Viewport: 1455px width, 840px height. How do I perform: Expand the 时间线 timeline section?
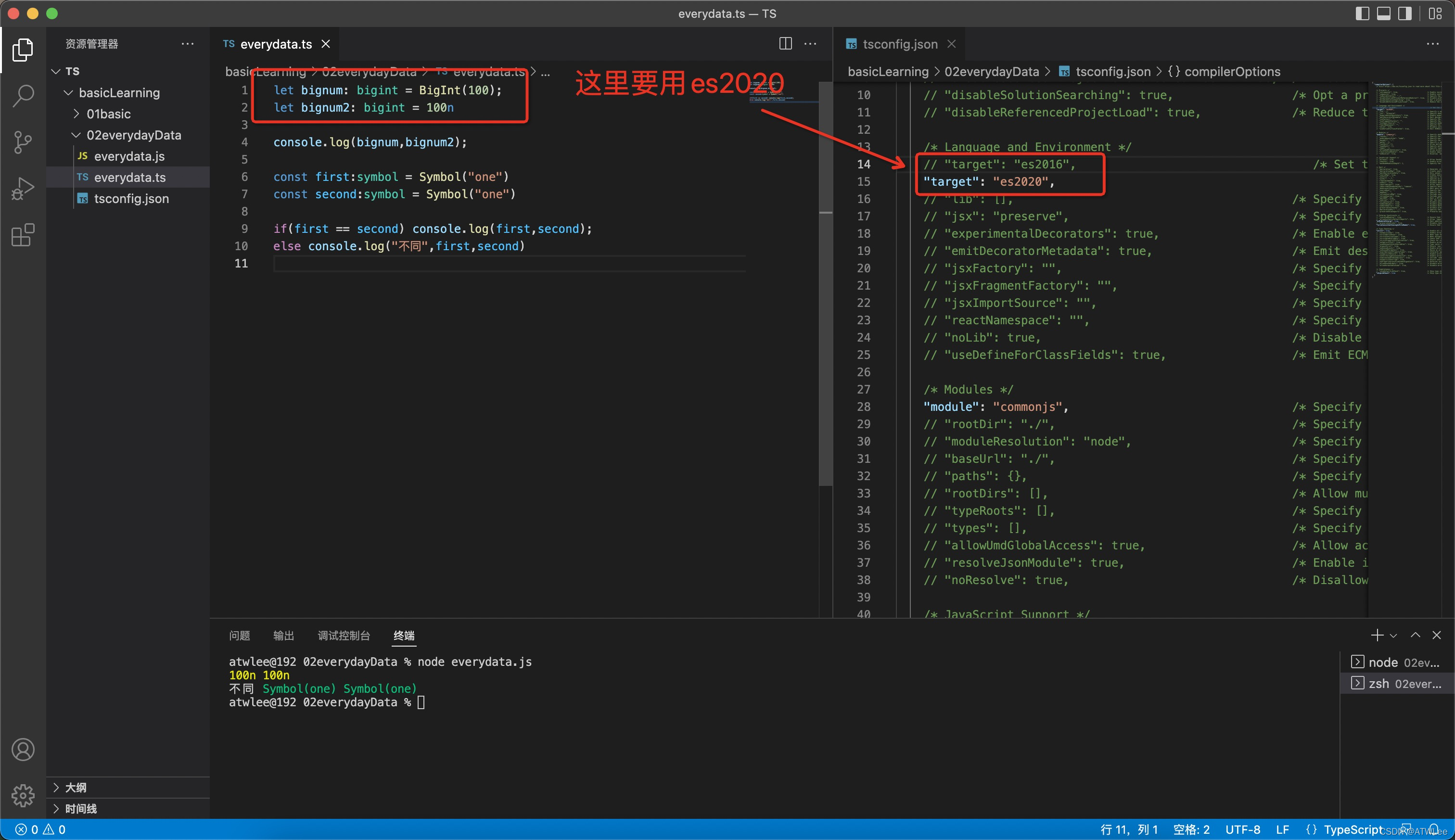pos(128,809)
